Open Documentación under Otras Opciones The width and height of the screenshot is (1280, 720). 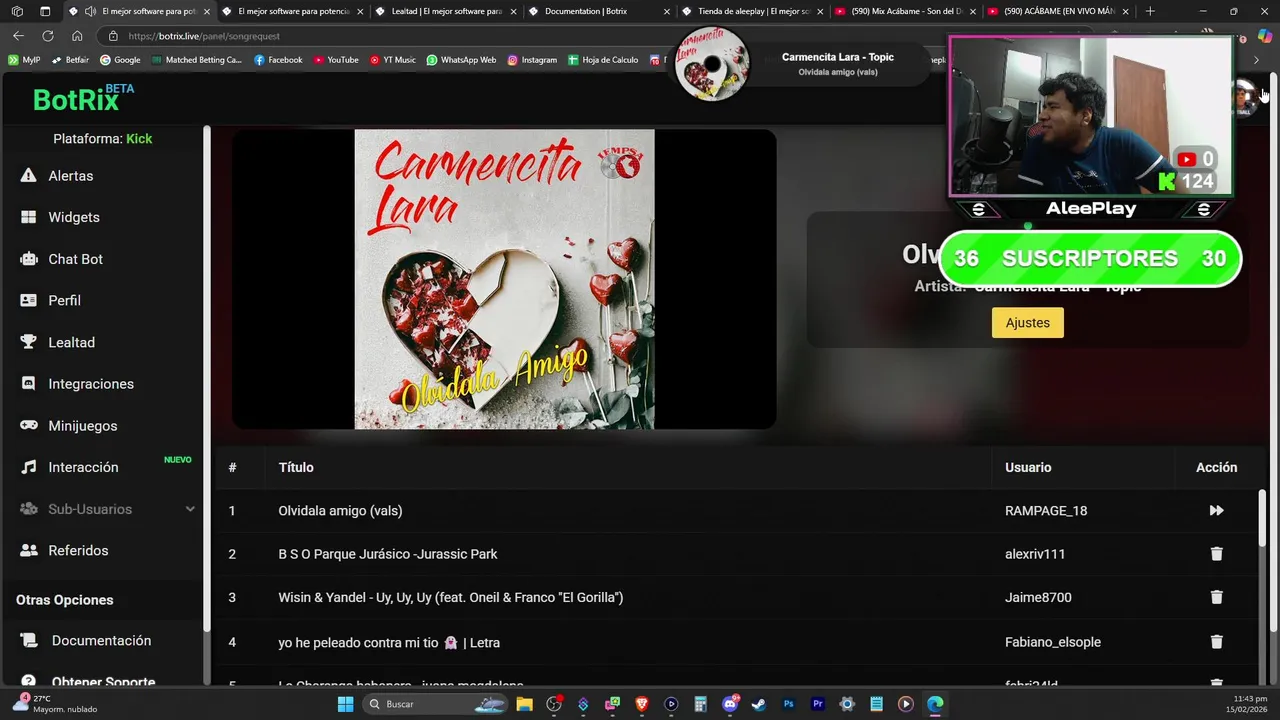point(101,641)
